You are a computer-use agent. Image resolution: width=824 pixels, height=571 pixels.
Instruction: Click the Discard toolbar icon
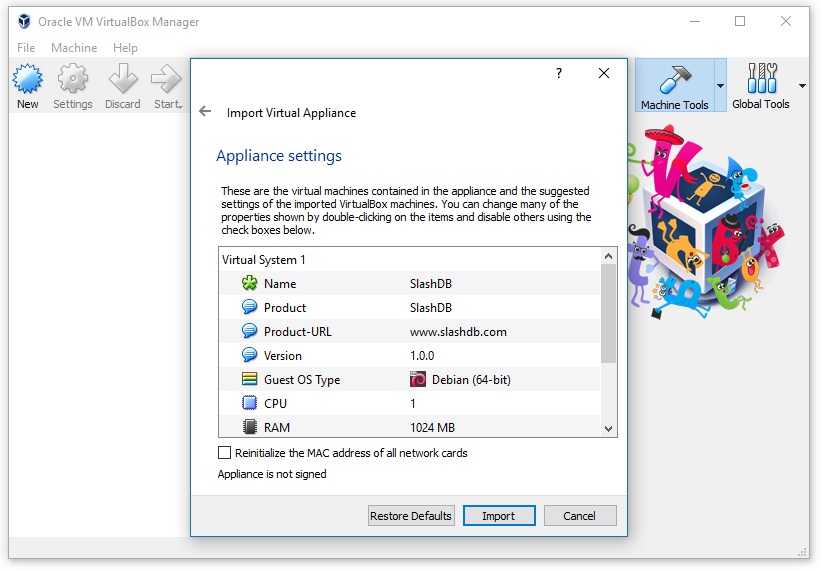coord(123,80)
